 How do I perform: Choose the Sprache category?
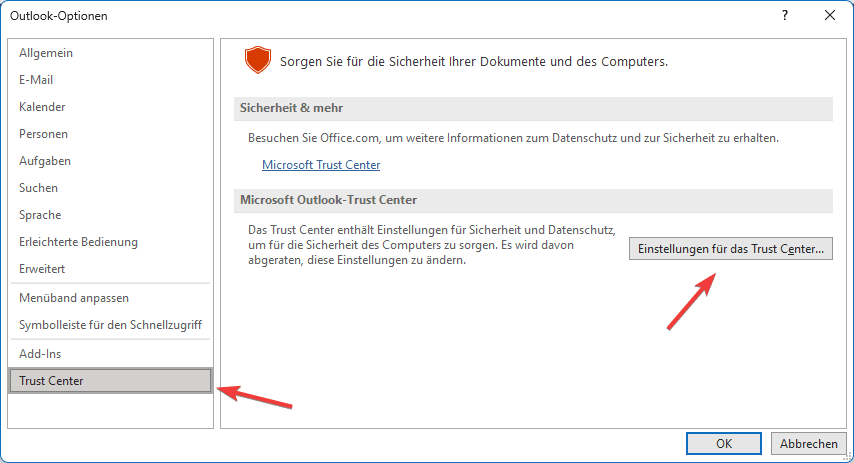coord(40,215)
